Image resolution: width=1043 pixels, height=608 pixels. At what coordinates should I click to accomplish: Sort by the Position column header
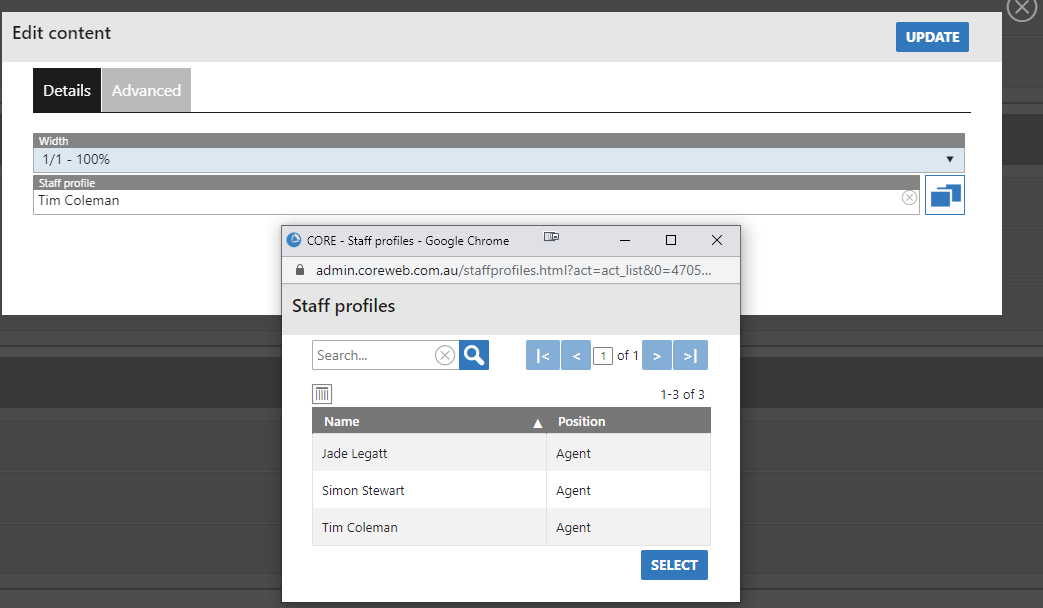(630, 421)
